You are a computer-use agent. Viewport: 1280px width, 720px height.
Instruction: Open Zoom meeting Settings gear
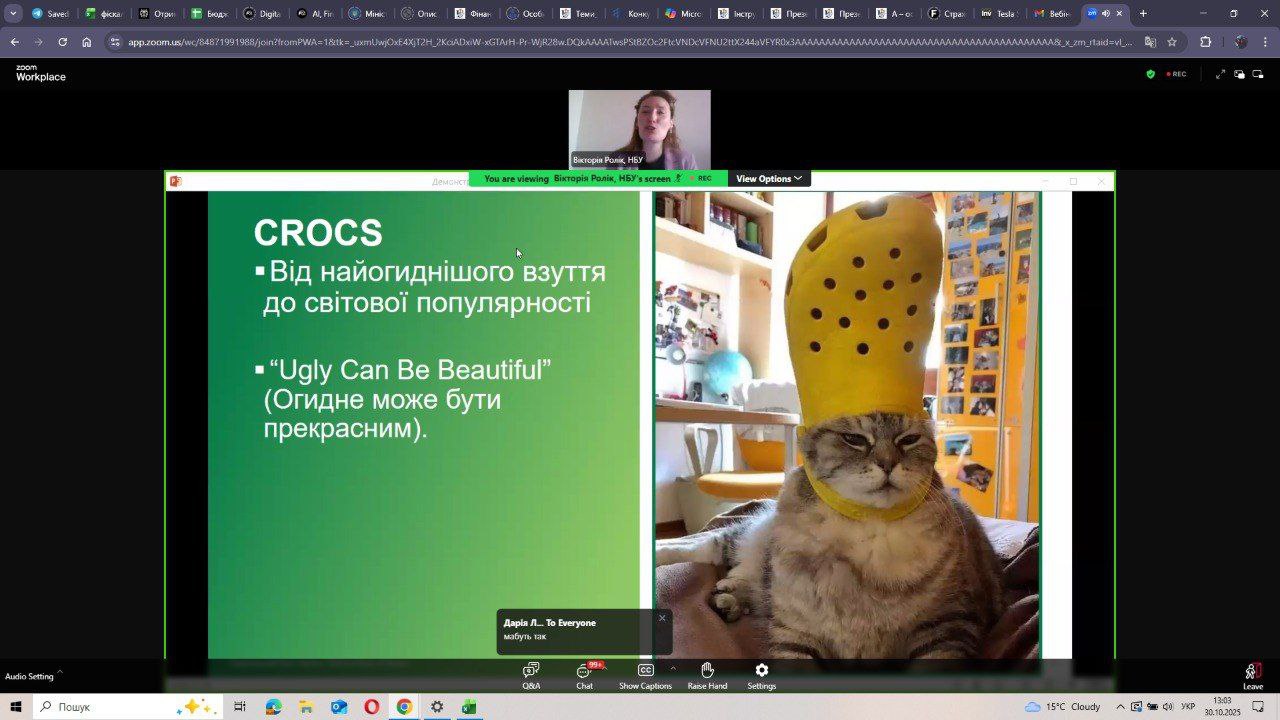click(761, 675)
